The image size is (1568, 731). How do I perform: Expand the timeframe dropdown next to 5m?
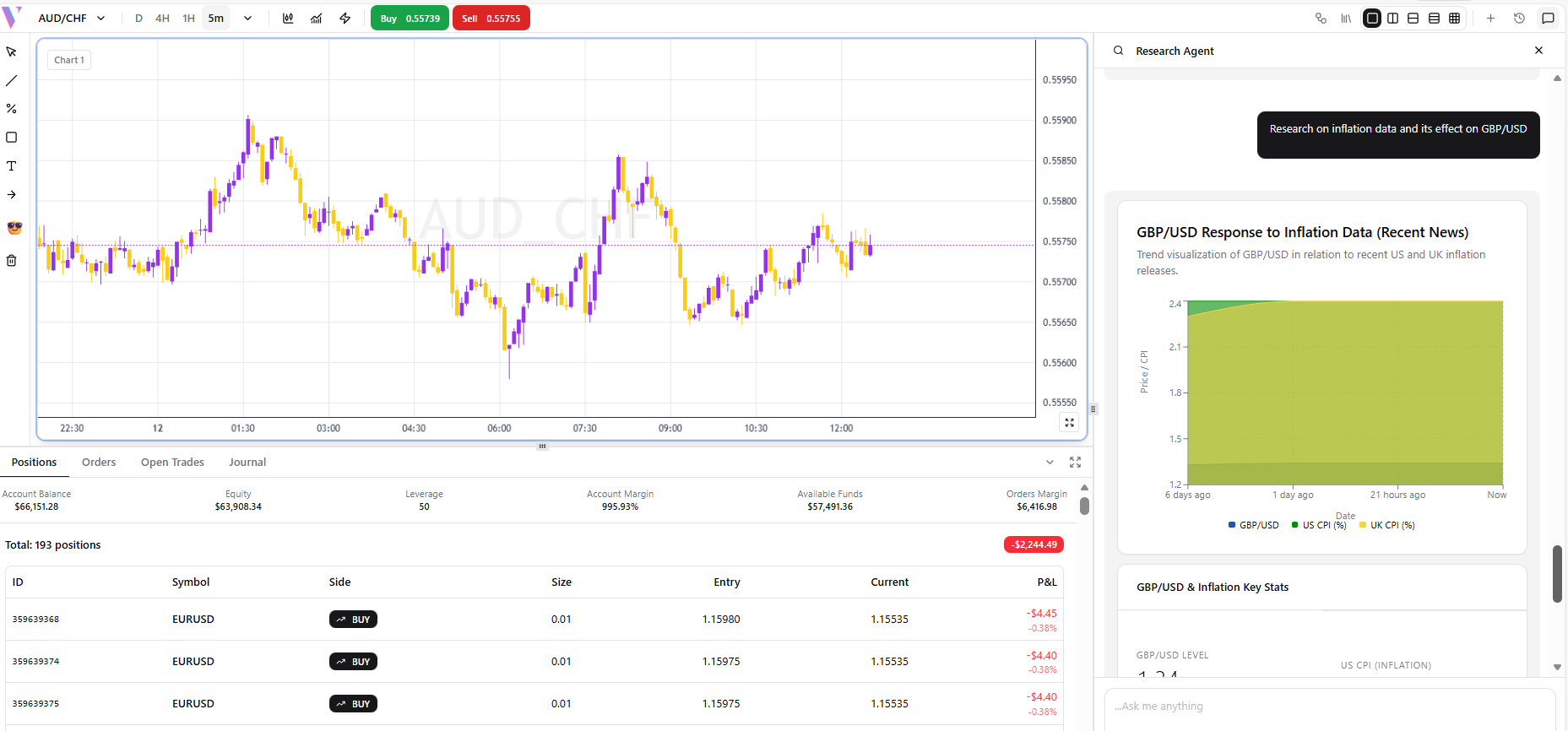(247, 19)
